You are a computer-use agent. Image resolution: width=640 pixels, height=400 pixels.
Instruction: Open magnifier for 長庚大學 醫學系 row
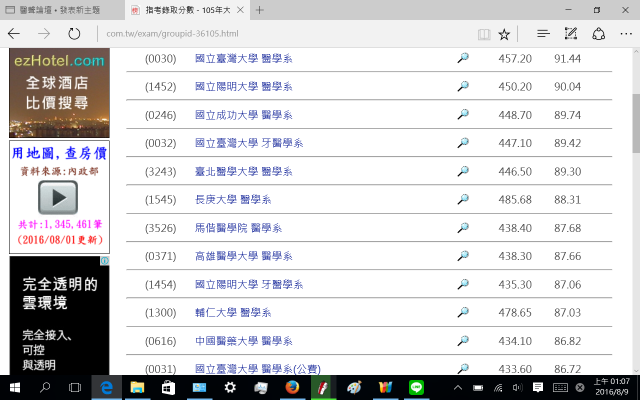(463, 199)
